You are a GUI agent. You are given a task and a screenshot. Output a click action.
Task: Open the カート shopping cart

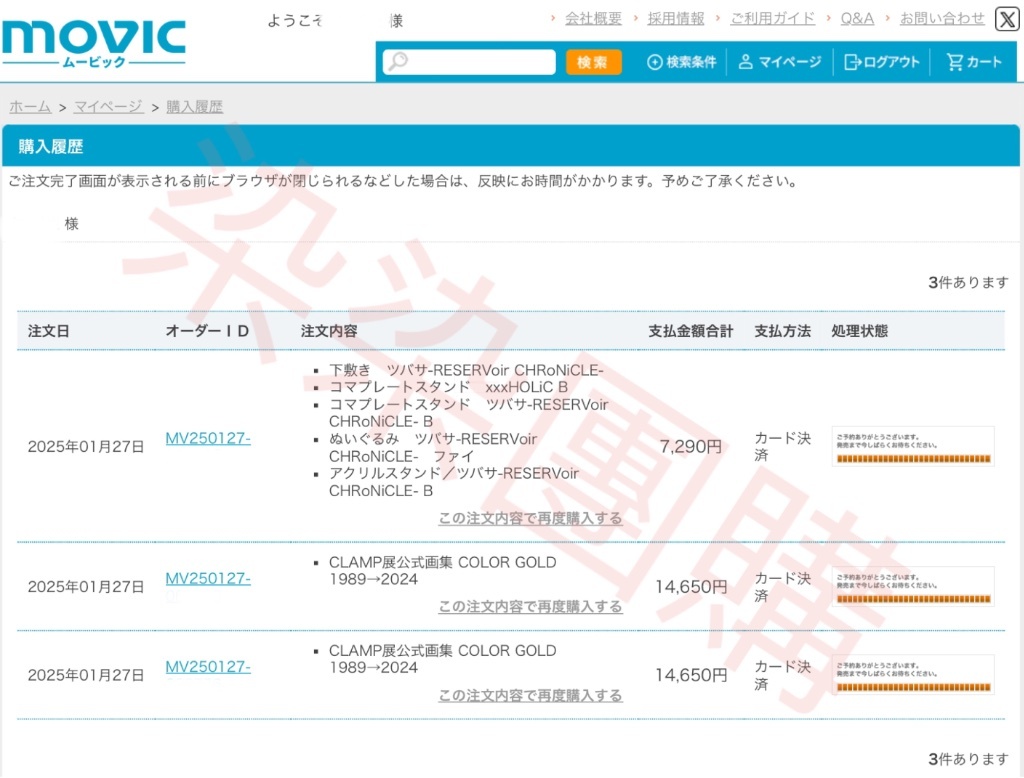pyautogui.click(x=974, y=62)
